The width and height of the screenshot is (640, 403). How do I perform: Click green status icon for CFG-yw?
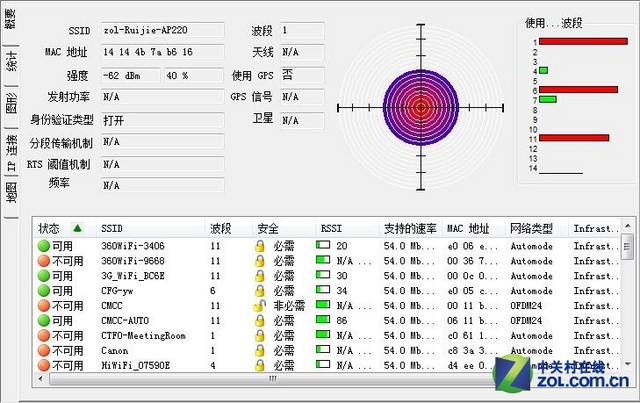pos(44,291)
